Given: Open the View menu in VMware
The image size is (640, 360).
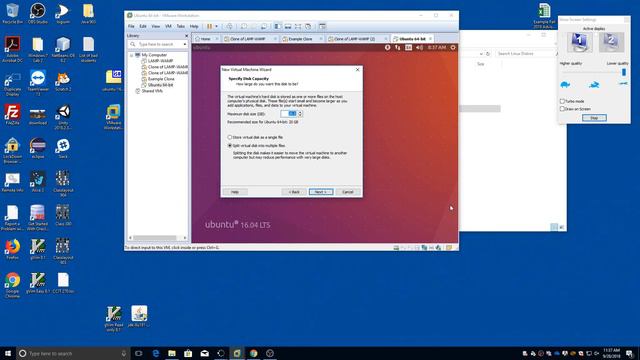Looking at the screenshot, I should (156, 27).
